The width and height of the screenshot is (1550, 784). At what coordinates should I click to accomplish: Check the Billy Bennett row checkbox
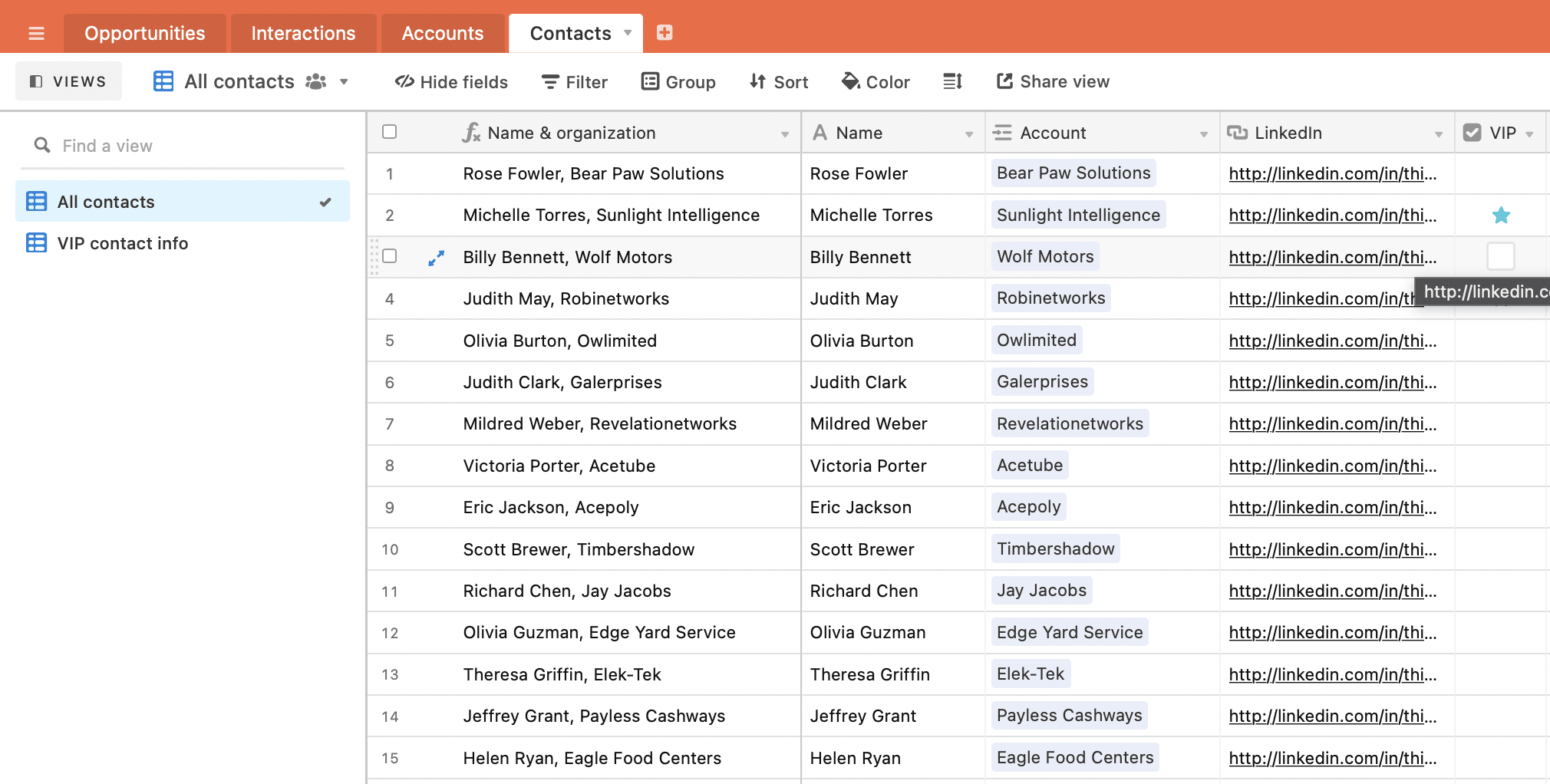point(390,256)
